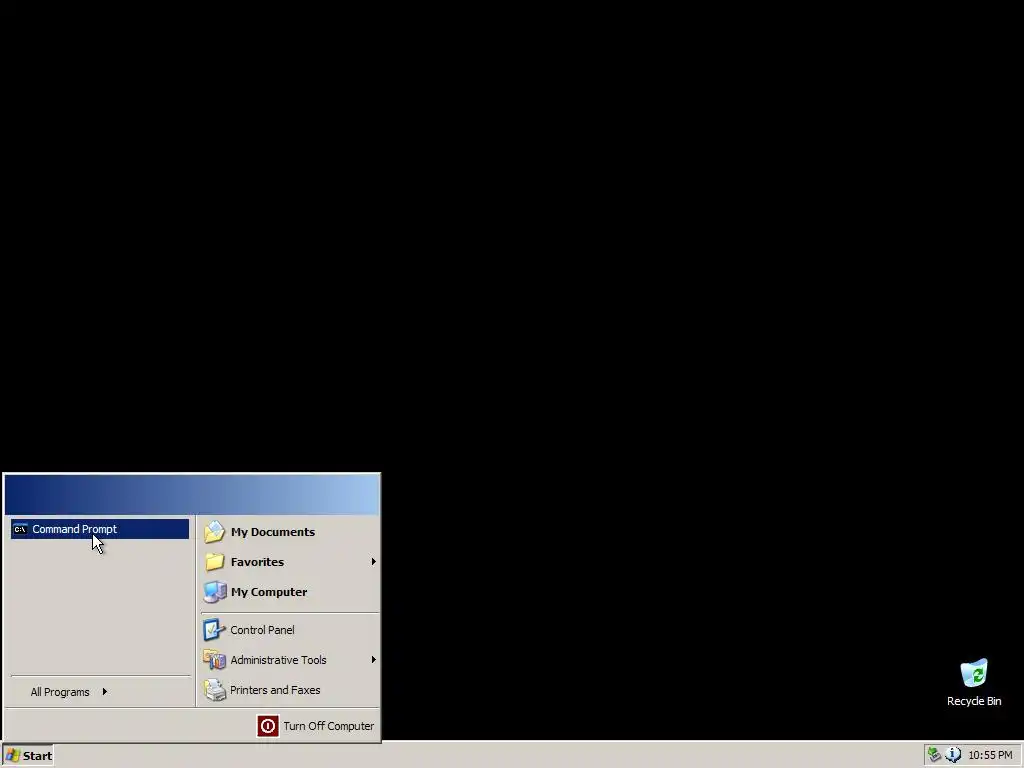1024x768 pixels.
Task: Open the Favorites menu entry
Action: (x=290, y=562)
